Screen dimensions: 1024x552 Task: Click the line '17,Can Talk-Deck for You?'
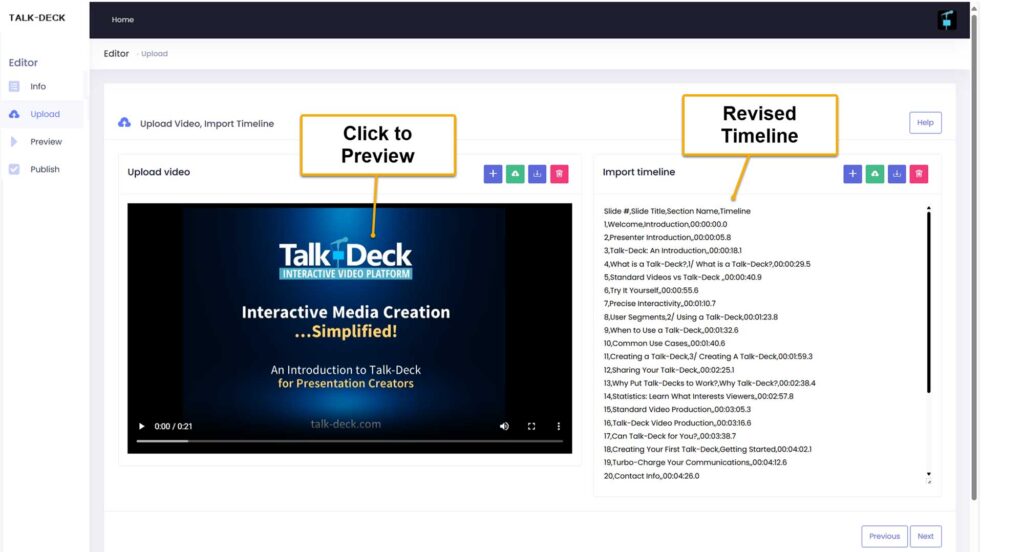pos(669,436)
